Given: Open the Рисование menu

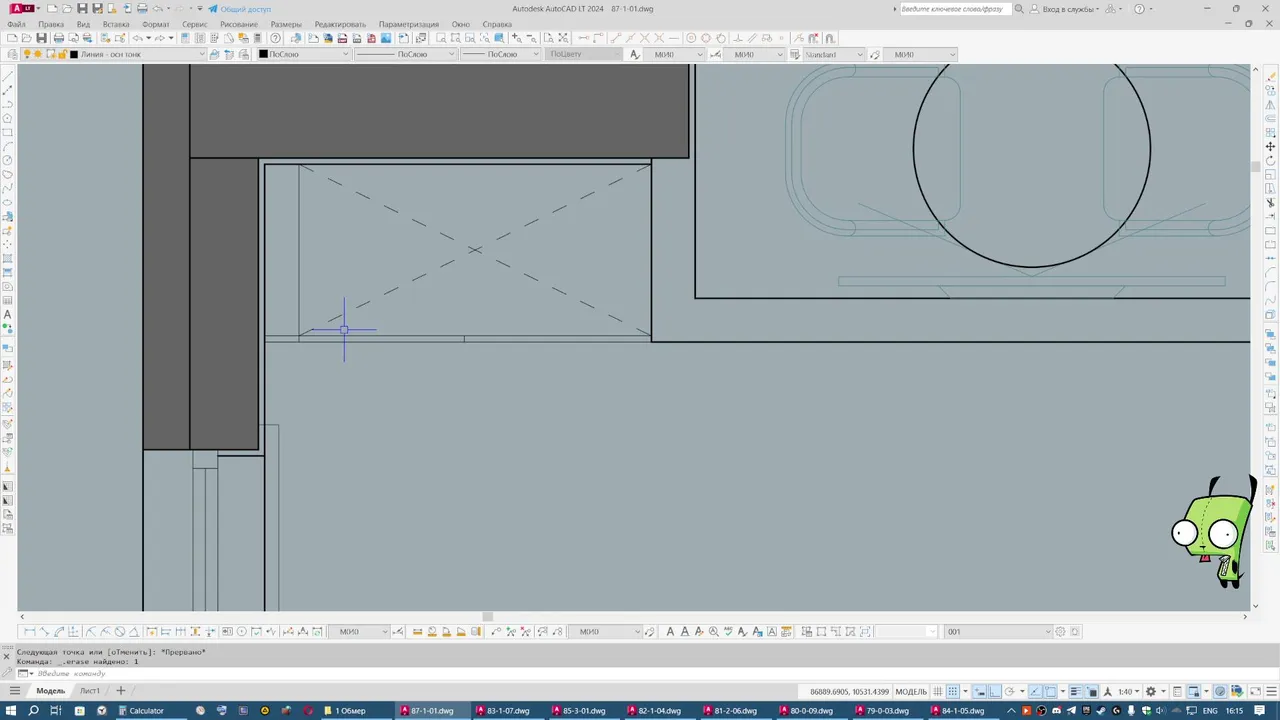Looking at the screenshot, I should [x=239, y=24].
